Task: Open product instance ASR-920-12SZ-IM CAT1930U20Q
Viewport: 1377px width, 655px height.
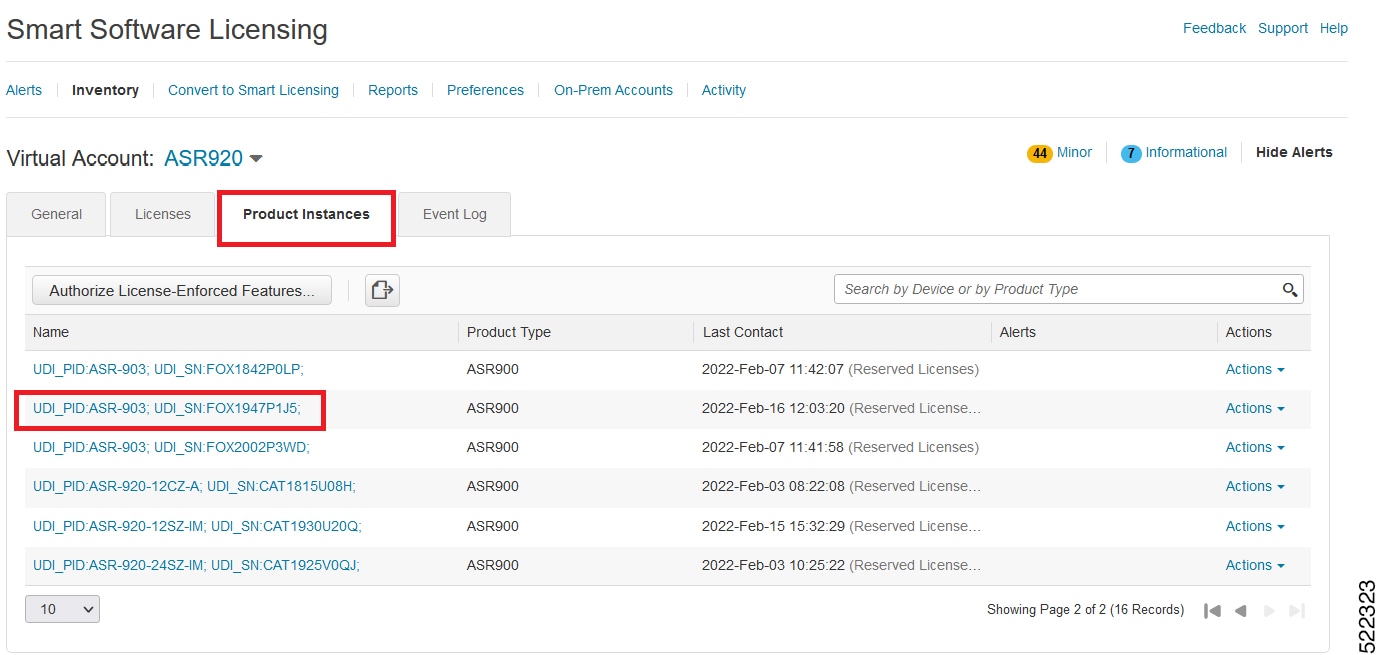Action: coord(197,526)
